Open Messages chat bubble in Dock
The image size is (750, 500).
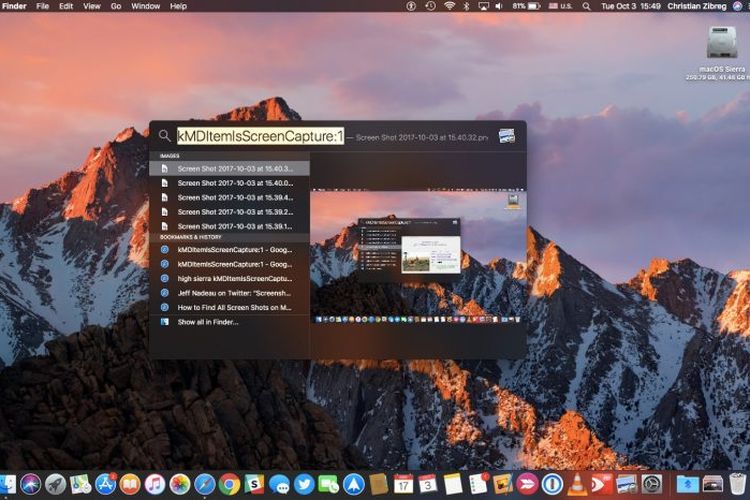coord(279,485)
